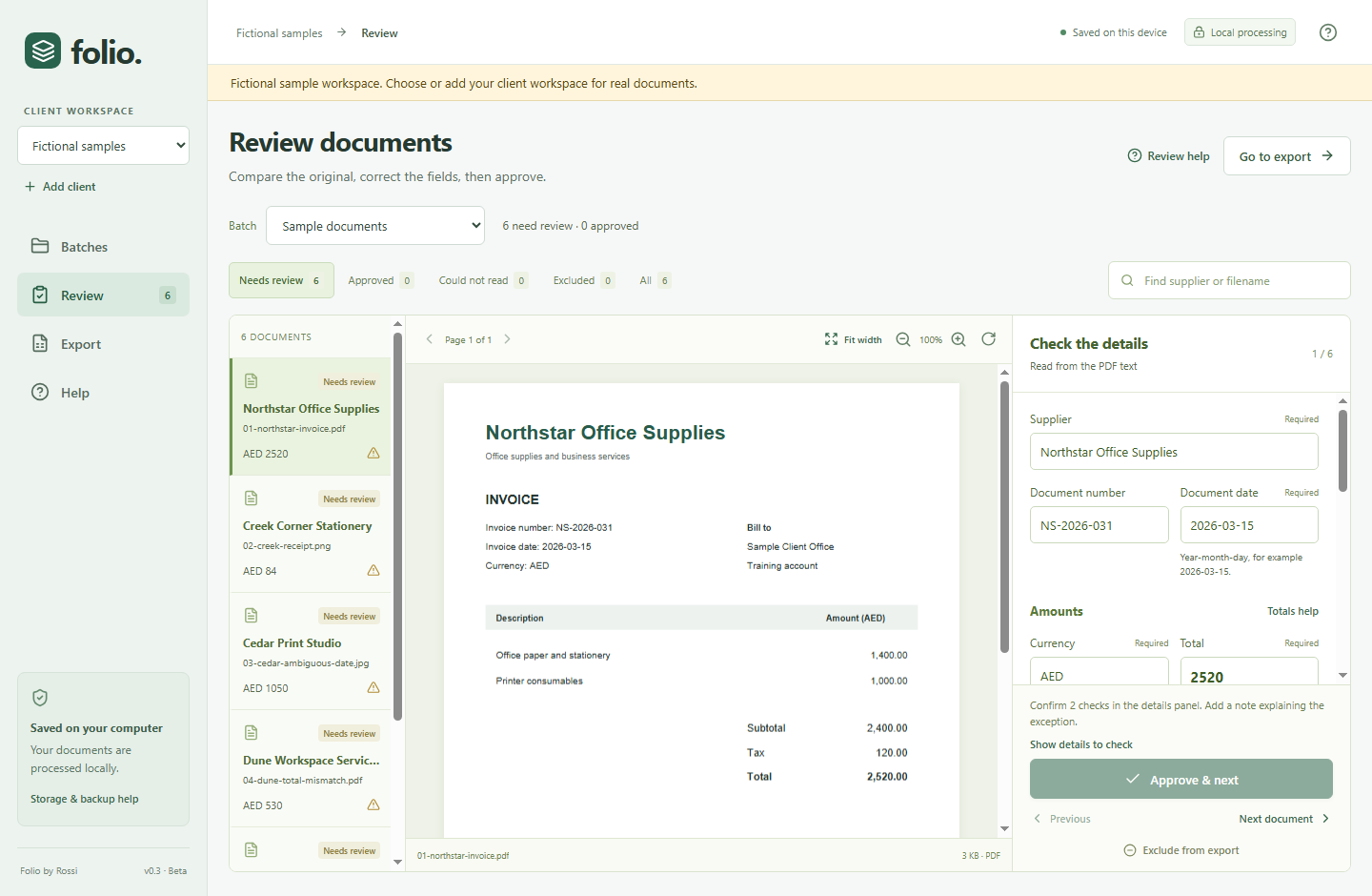
Task: Open Storage & backup help link
Action: click(84, 799)
